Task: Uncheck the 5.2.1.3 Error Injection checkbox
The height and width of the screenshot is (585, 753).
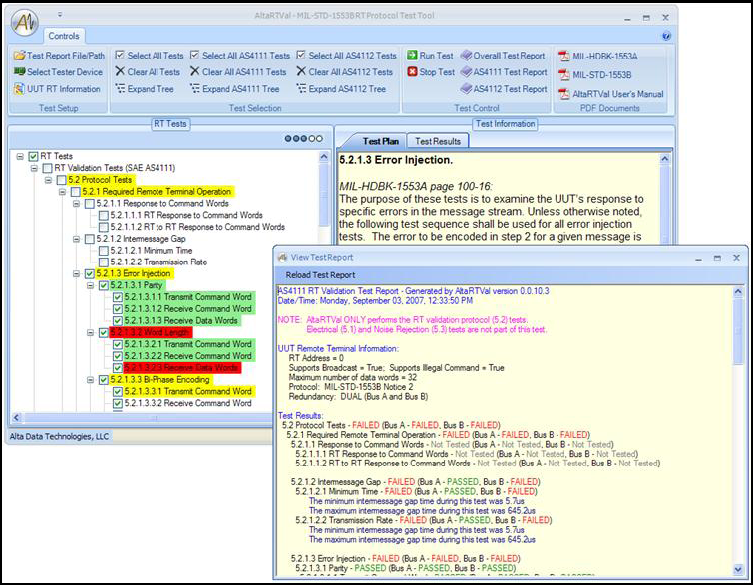Action: pyautogui.click(x=89, y=274)
